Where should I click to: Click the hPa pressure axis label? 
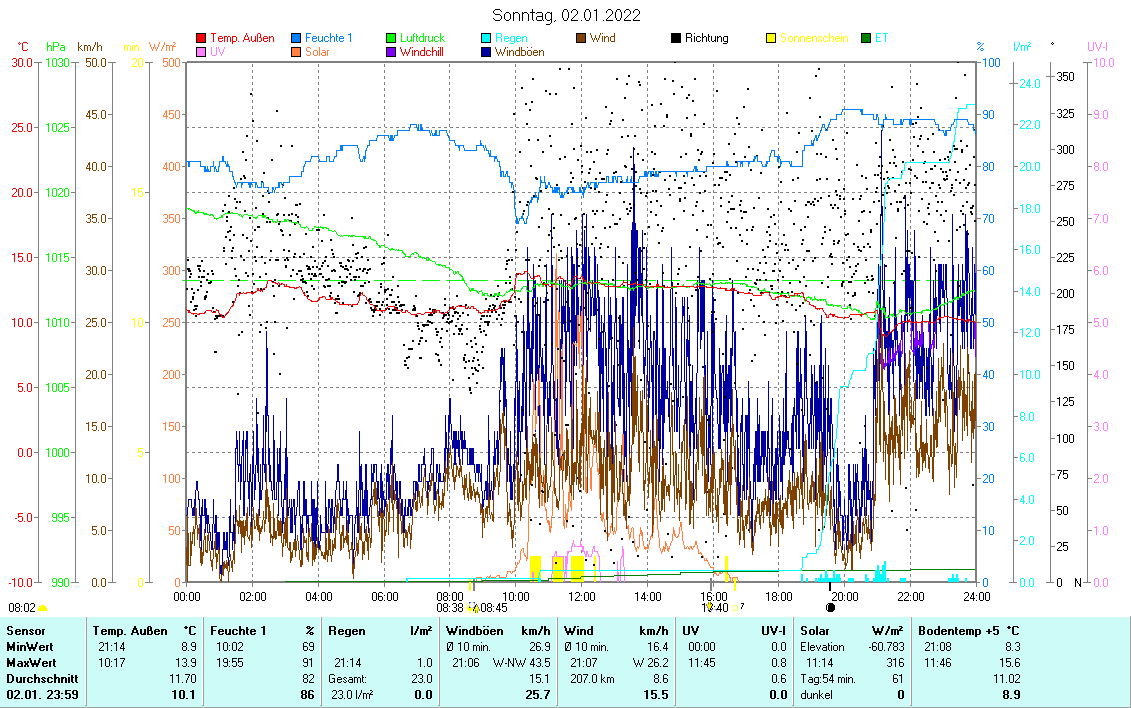point(56,47)
